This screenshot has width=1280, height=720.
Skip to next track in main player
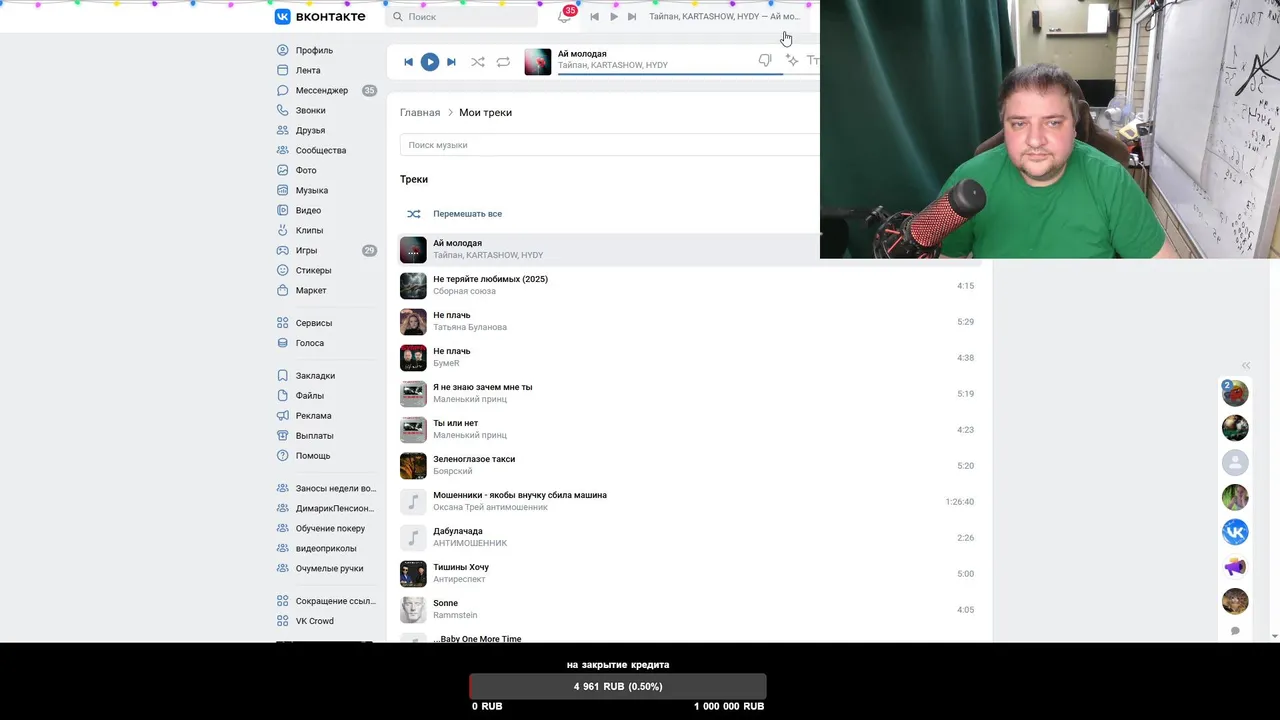coord(451,62)
